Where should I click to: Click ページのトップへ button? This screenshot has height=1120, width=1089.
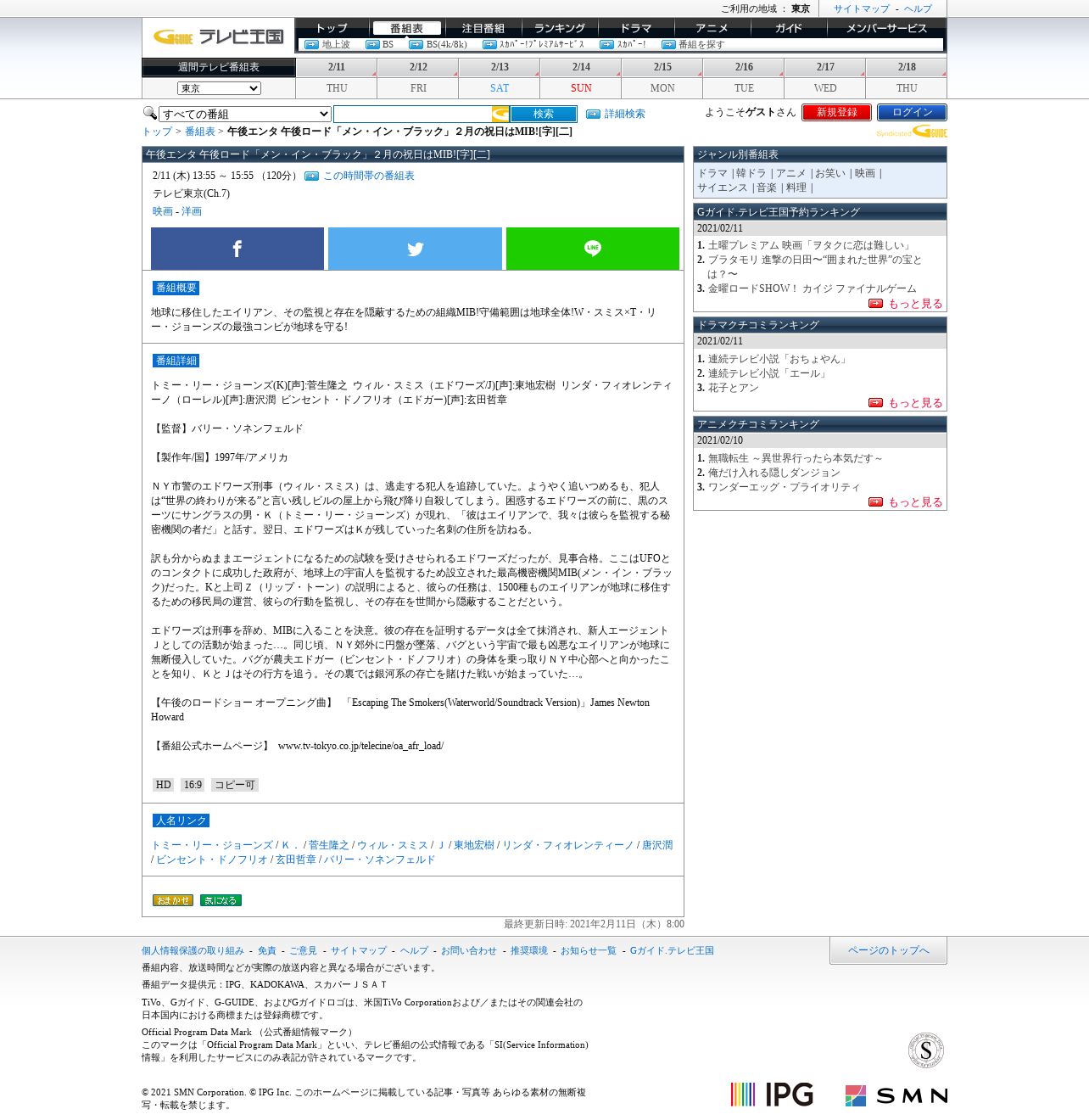tap(888, 950)
